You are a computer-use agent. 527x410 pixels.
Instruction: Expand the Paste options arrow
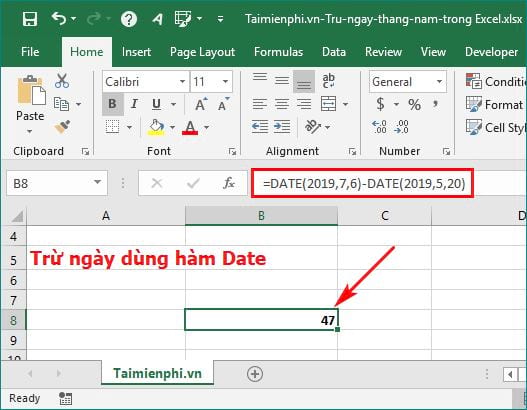[x=30, y=131]
